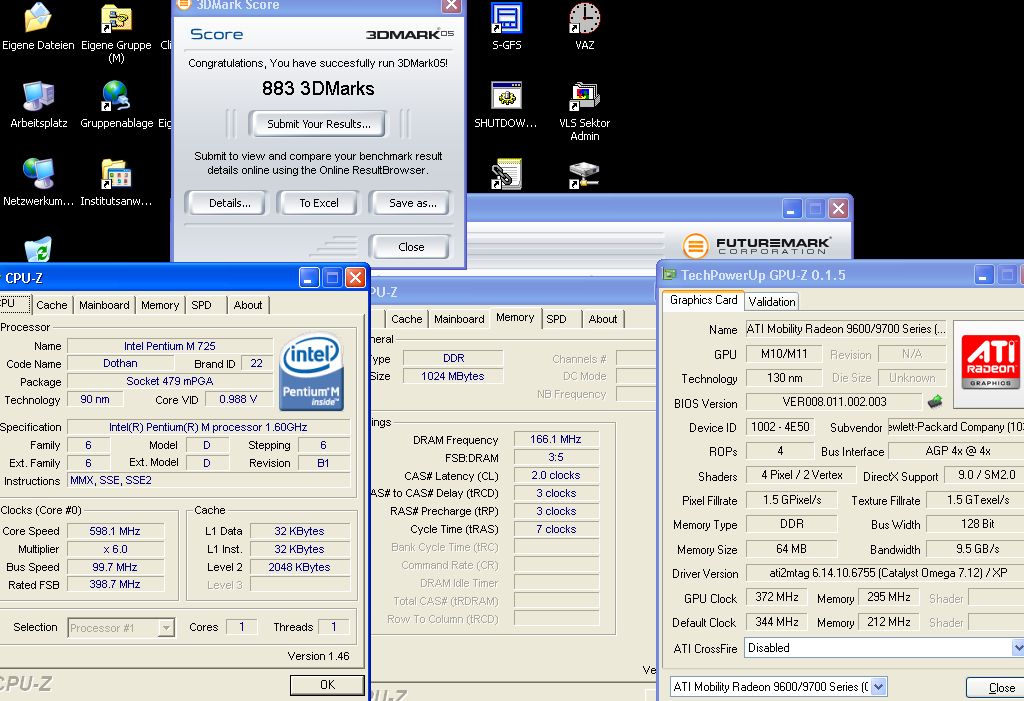Select the Recycle Bin desktop icon
The width and height of the screenshot is (1024, 701).
tap(38, 249)
